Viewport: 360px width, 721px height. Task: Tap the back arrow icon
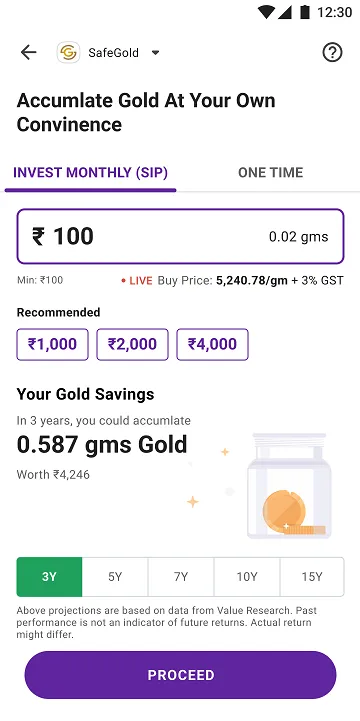[28, 52]
